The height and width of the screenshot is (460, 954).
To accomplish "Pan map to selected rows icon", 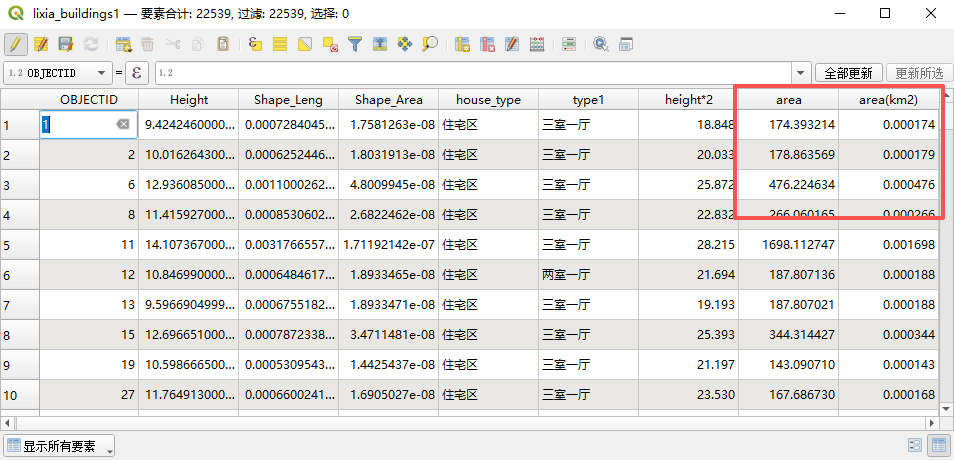I will [x=405, y=44].
